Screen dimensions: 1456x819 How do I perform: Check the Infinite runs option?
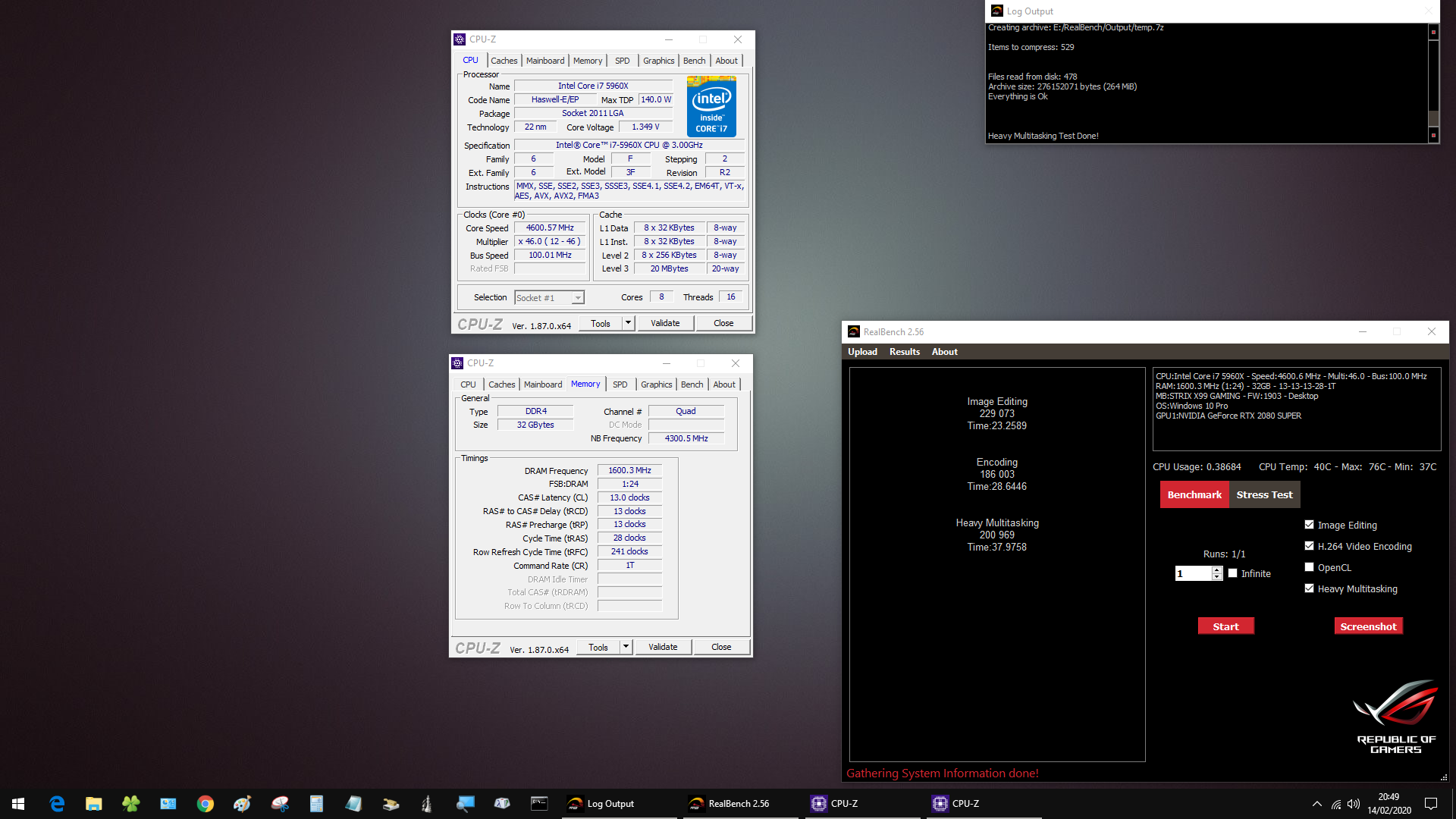pos(1232,573)
